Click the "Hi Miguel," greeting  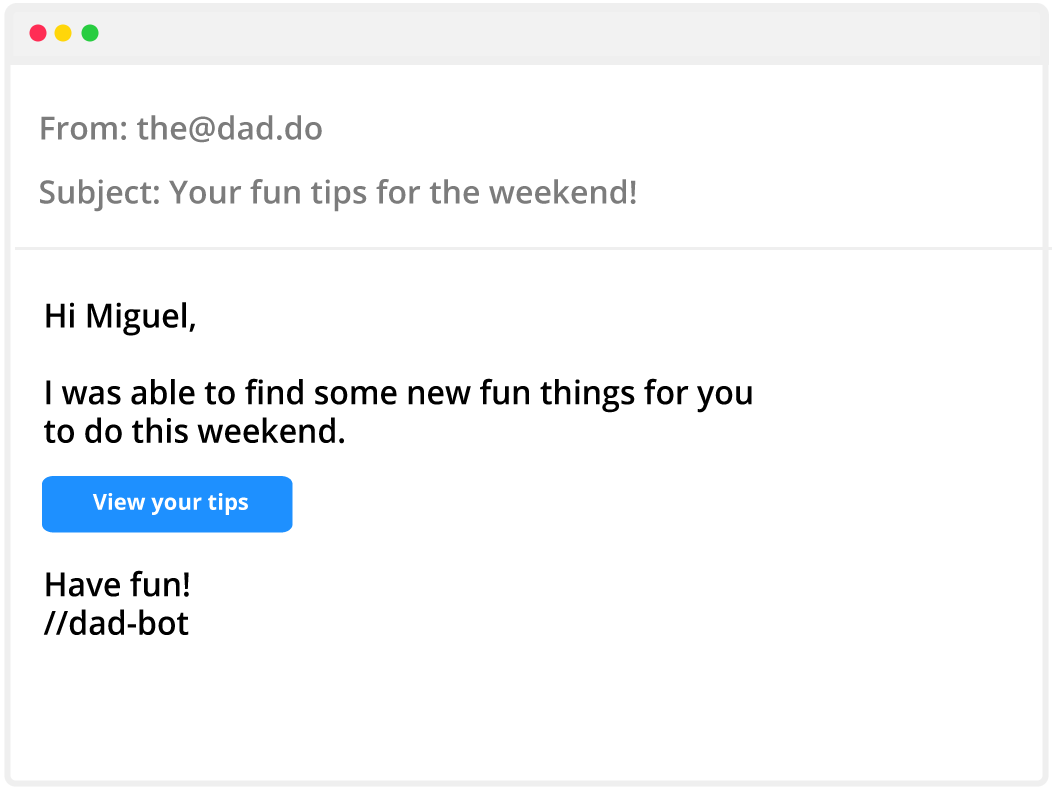pos(120,316)
